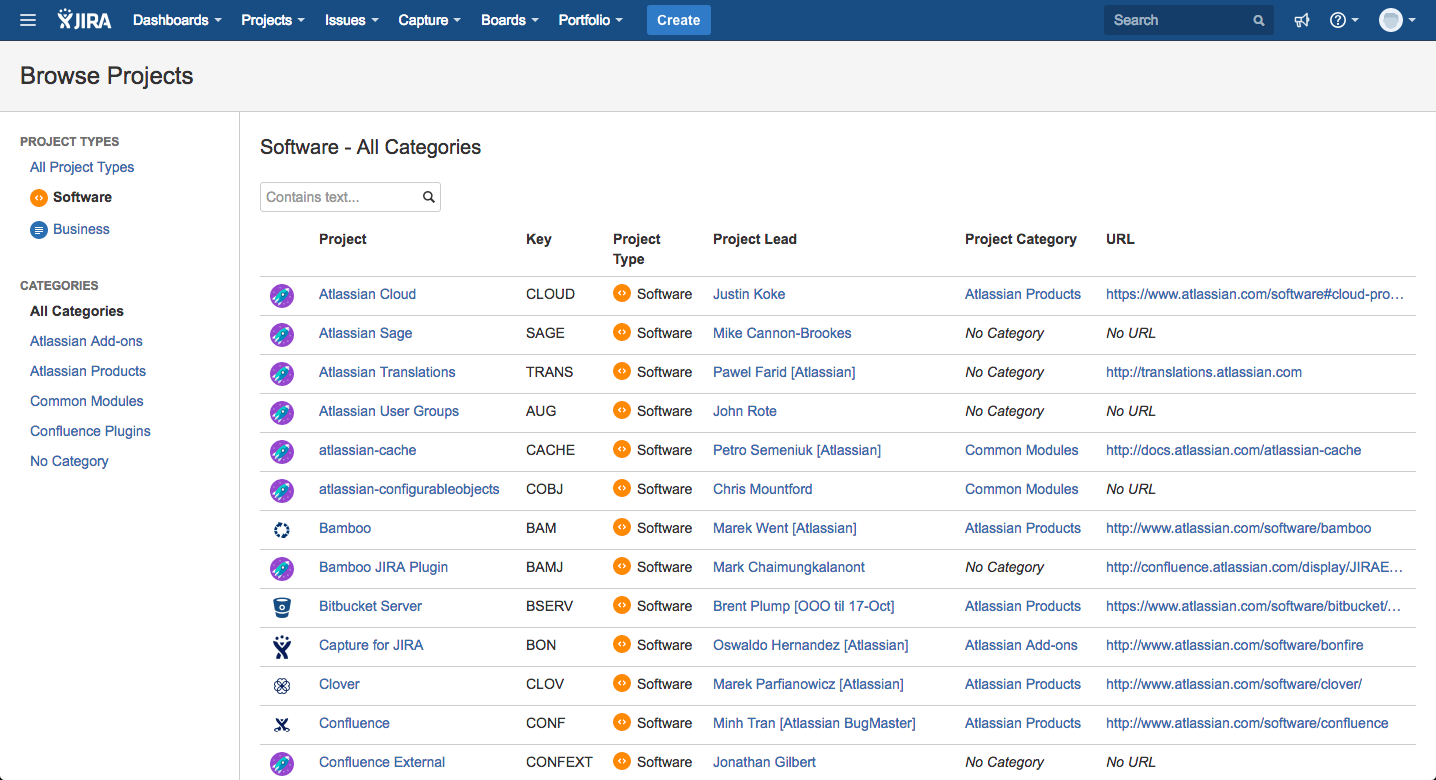Select All Categories in sidebar

[77, 311]
